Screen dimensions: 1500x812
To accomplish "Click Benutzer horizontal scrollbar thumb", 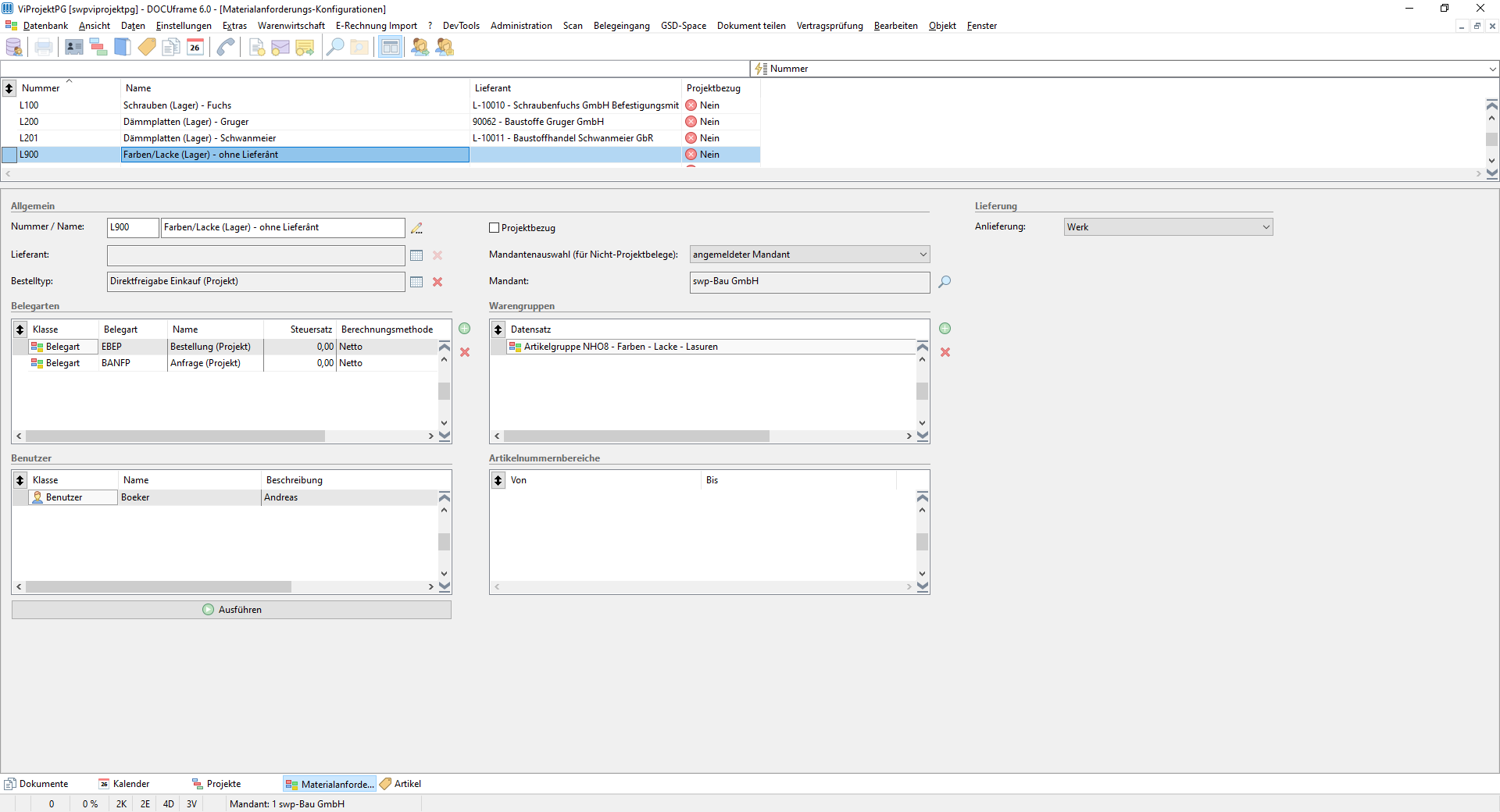I will (x=159, y=587).
